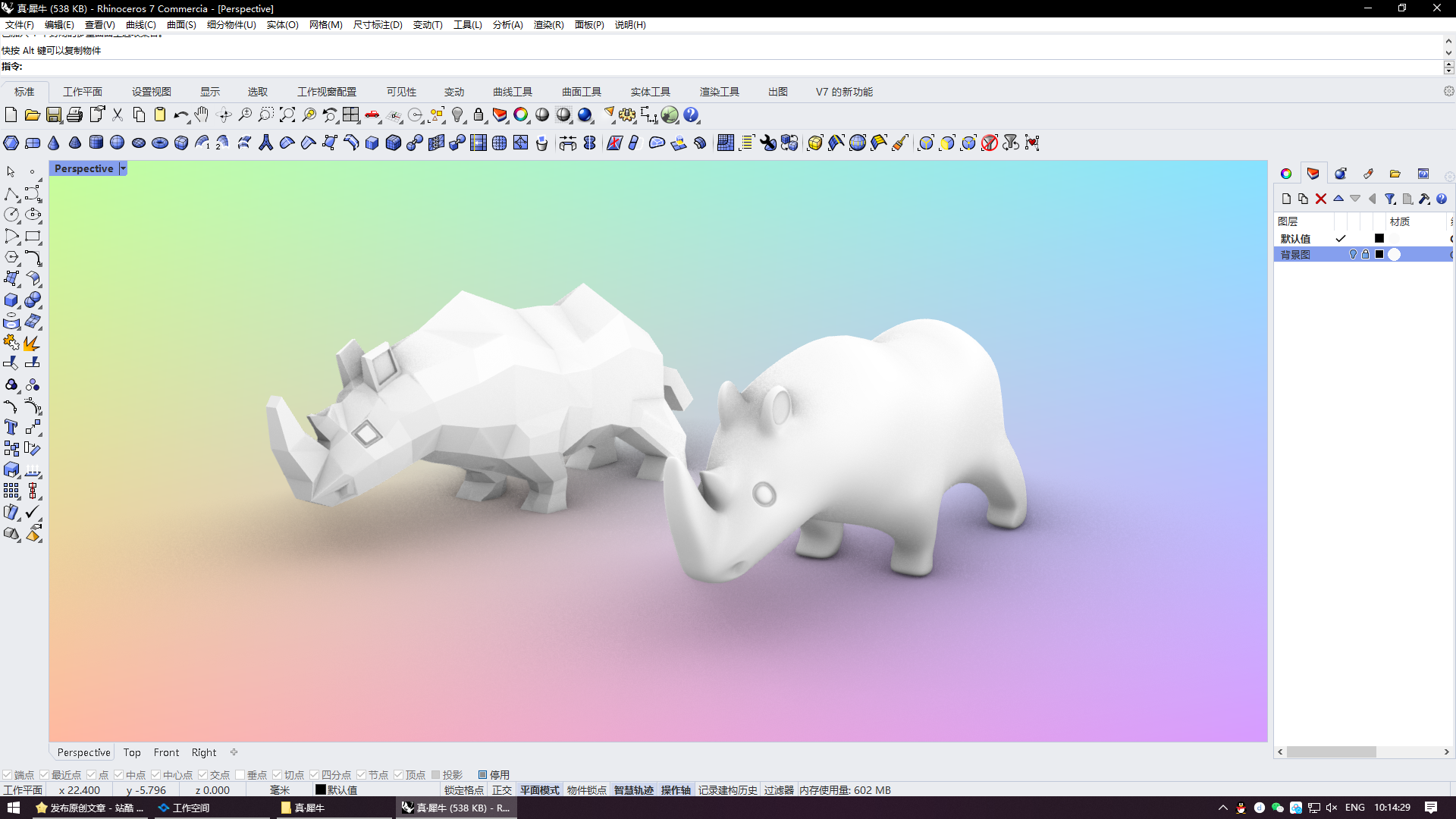
Task: Open the layer filter funnel dropdown
Action: pos(1390,199)
